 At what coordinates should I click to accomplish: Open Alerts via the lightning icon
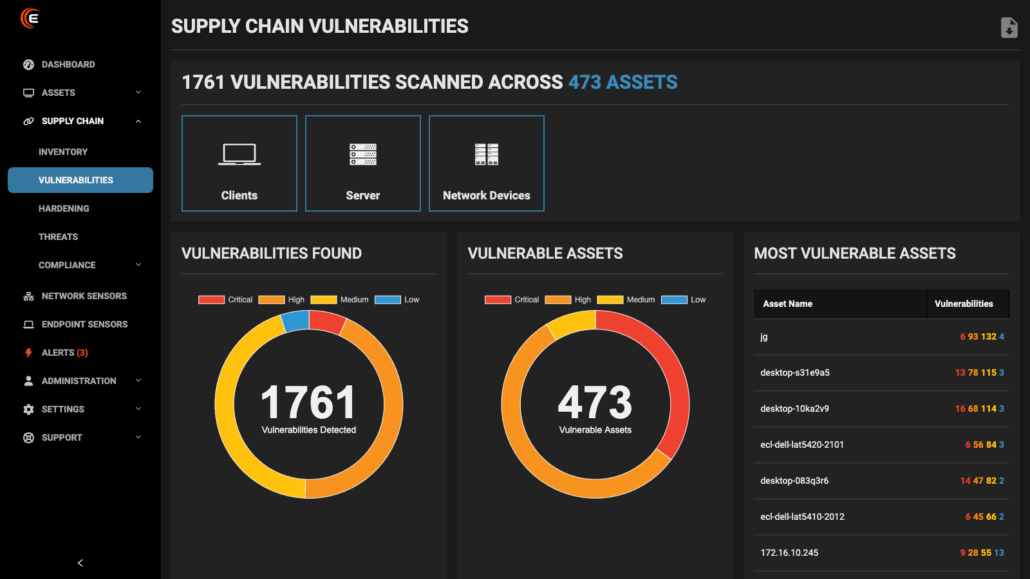[x=29, y=353]
